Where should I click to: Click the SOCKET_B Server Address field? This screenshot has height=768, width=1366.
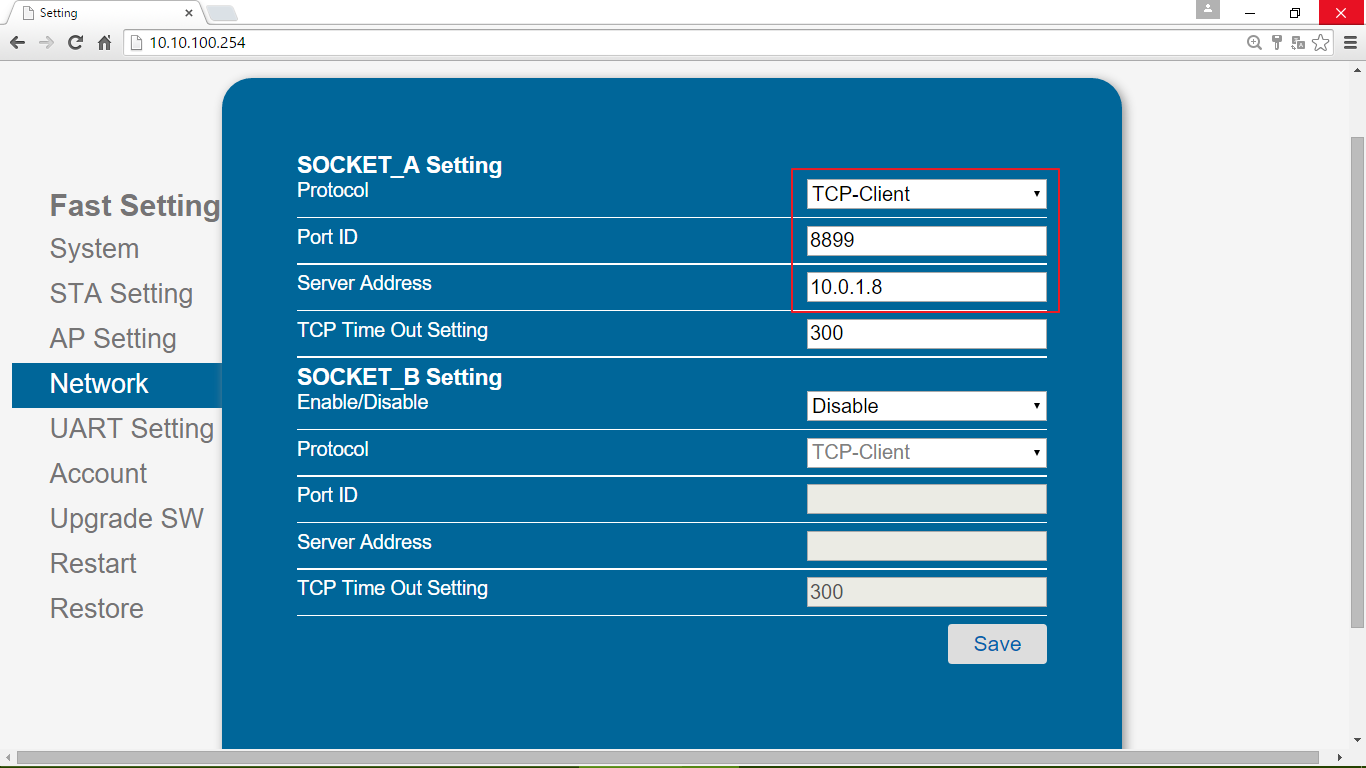point(927,546)
